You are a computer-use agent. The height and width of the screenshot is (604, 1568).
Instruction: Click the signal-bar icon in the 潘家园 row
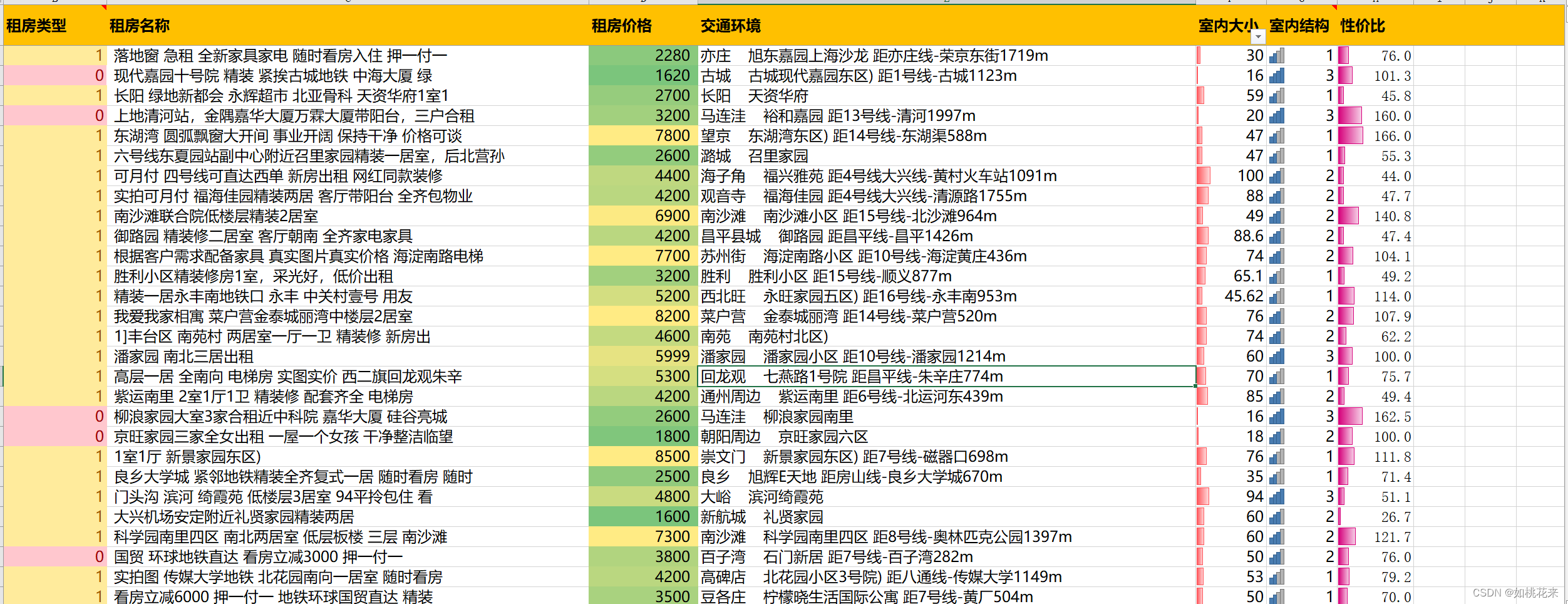point(1277,357)
